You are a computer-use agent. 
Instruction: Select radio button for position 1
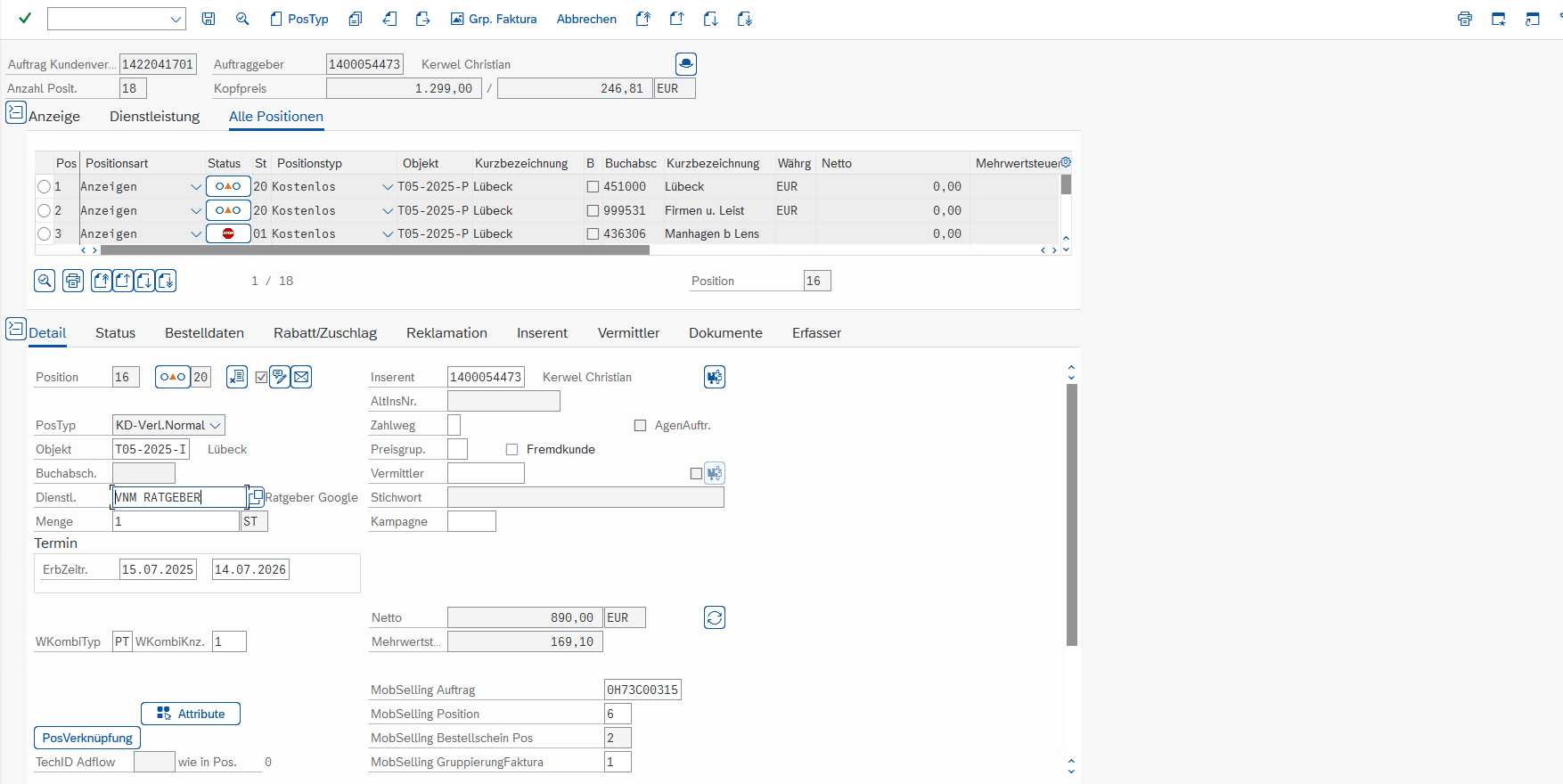coord(45,186)
